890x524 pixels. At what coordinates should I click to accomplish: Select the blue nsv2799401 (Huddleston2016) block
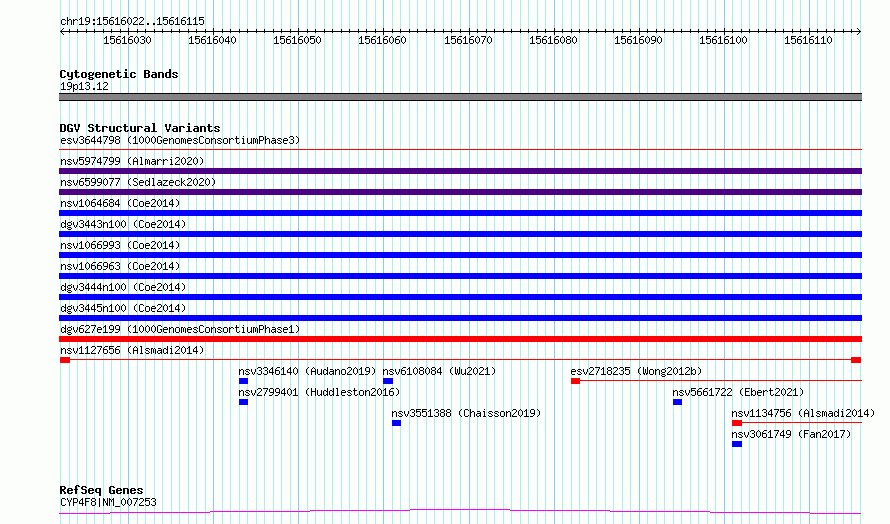pos(243,402)
